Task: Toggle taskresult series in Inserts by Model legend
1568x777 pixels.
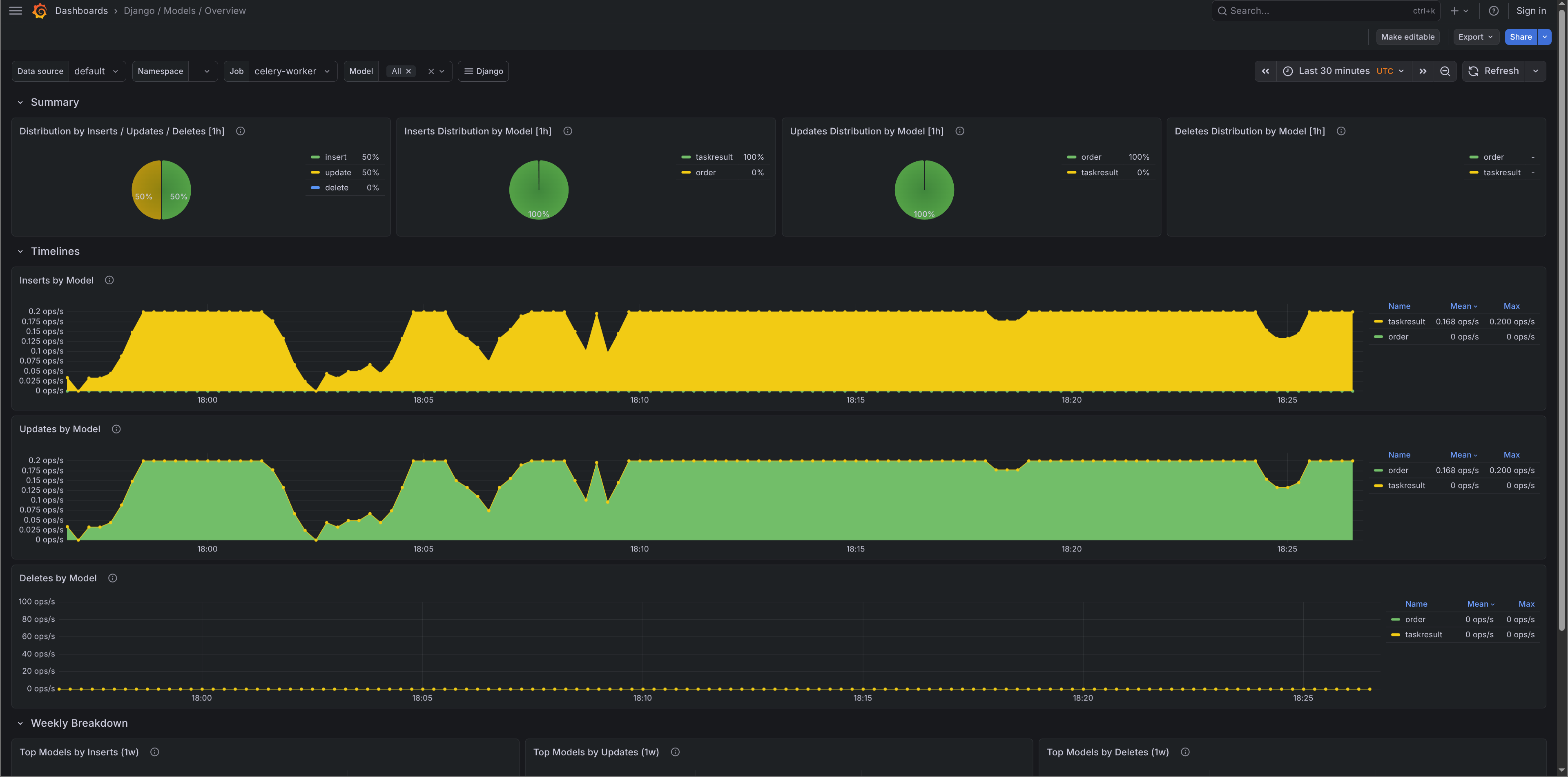Action: 1406,322
